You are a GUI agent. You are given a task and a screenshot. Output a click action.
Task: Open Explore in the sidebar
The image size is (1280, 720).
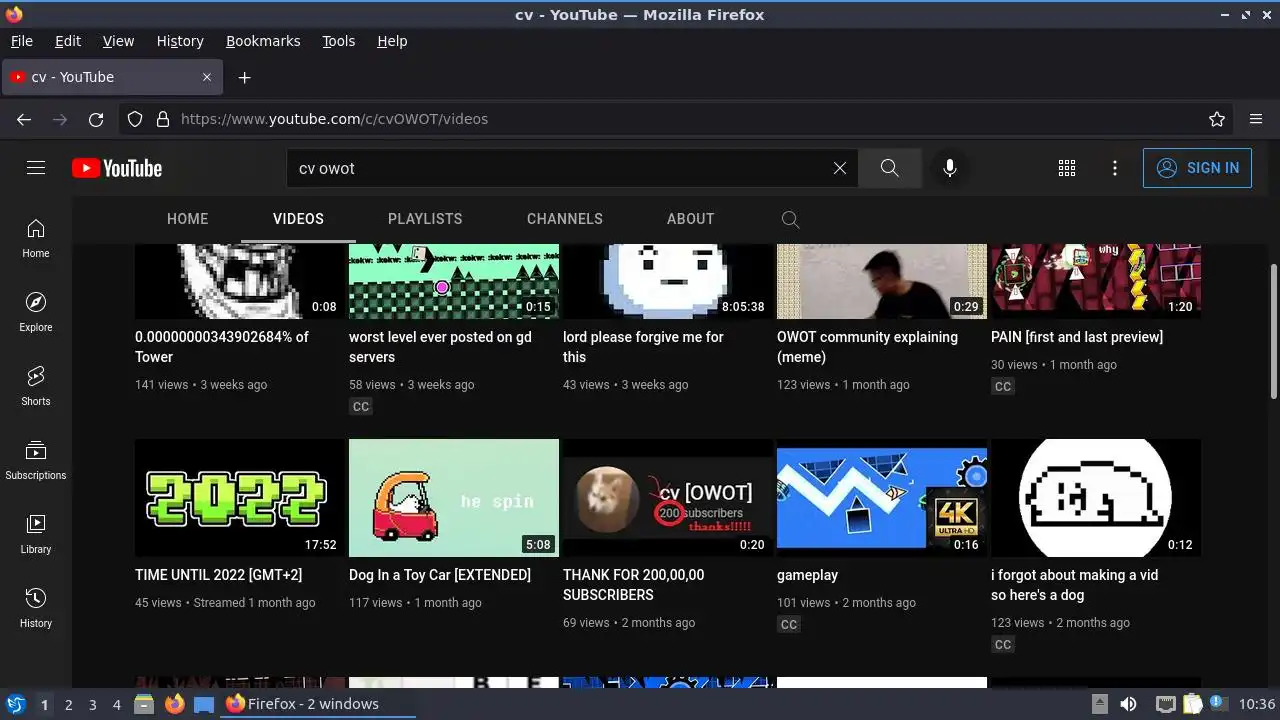tap(36, 313)
